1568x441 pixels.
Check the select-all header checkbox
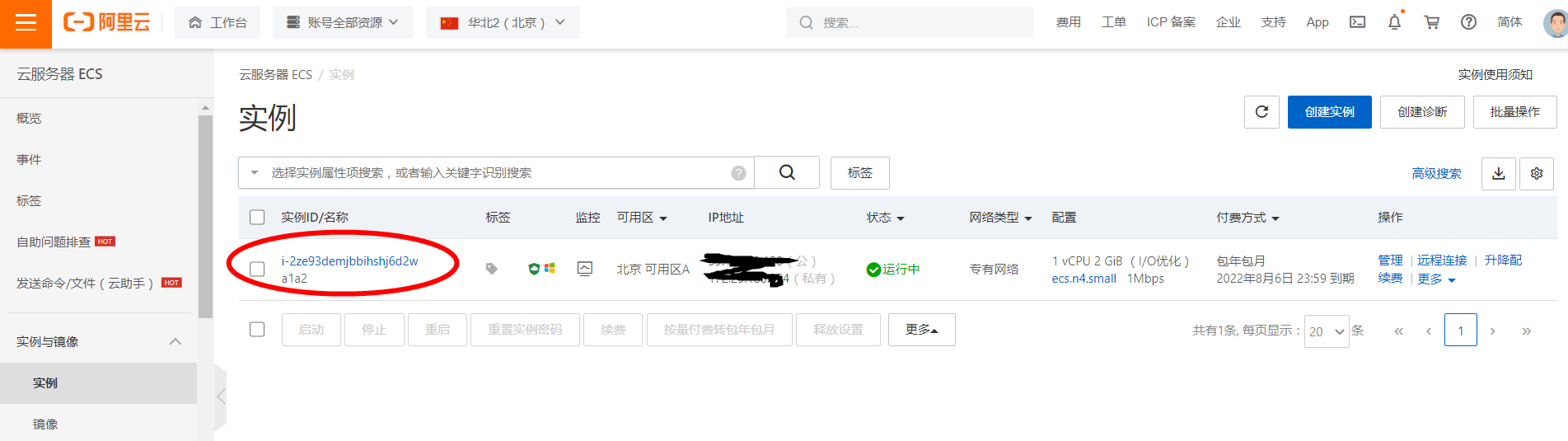pyautogui.click(x=257, y=217)
